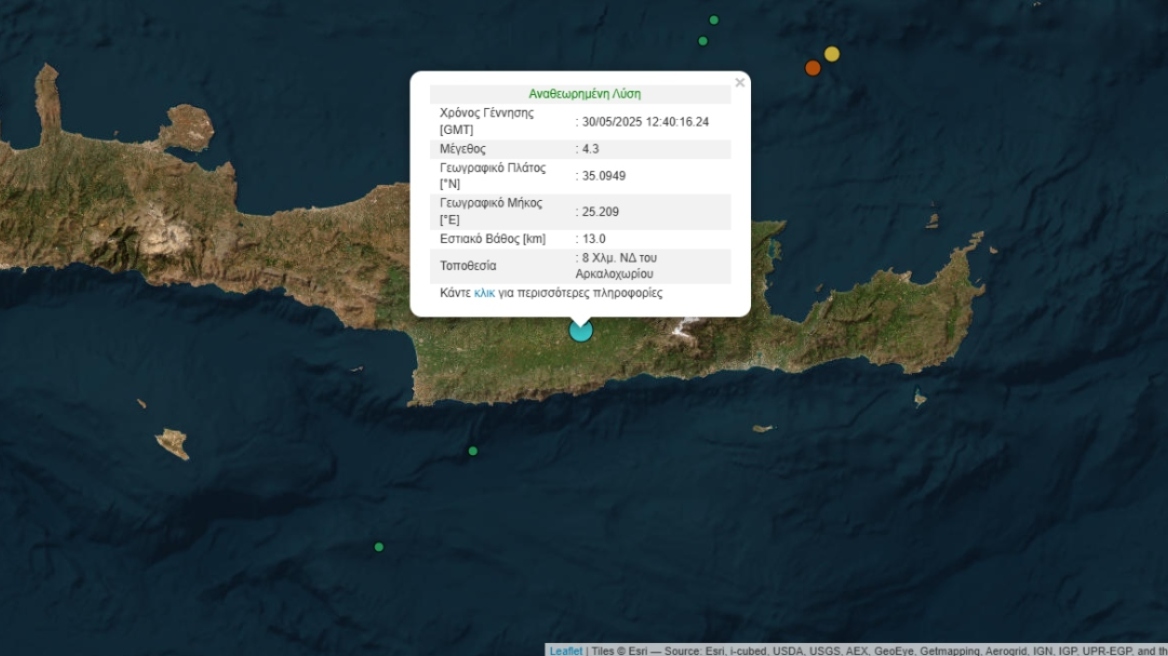This screenshot has width=1168, height=656.
Task: Select the yellow earthquake marker
Action: tap(832, 54)
